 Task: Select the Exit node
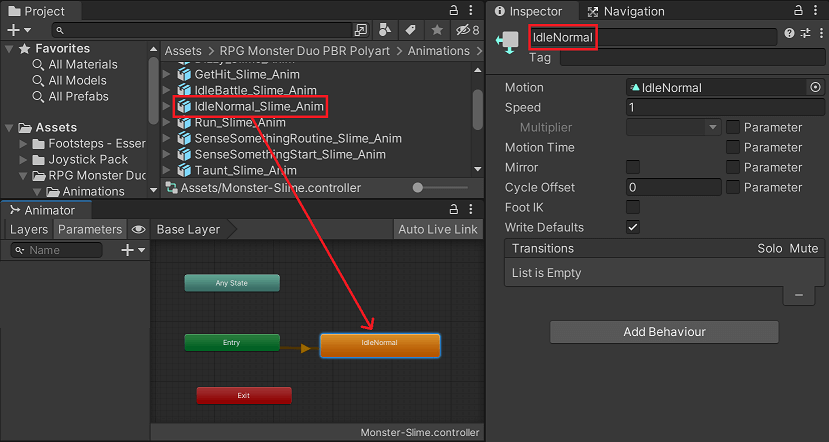[x=244, y=395]
